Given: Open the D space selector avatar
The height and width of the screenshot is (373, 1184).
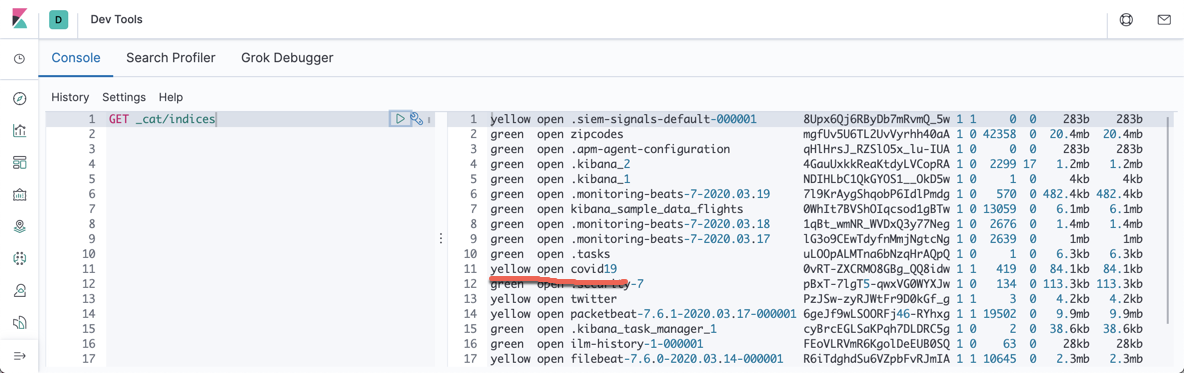Looking at the screenshot, I should 58,19.
